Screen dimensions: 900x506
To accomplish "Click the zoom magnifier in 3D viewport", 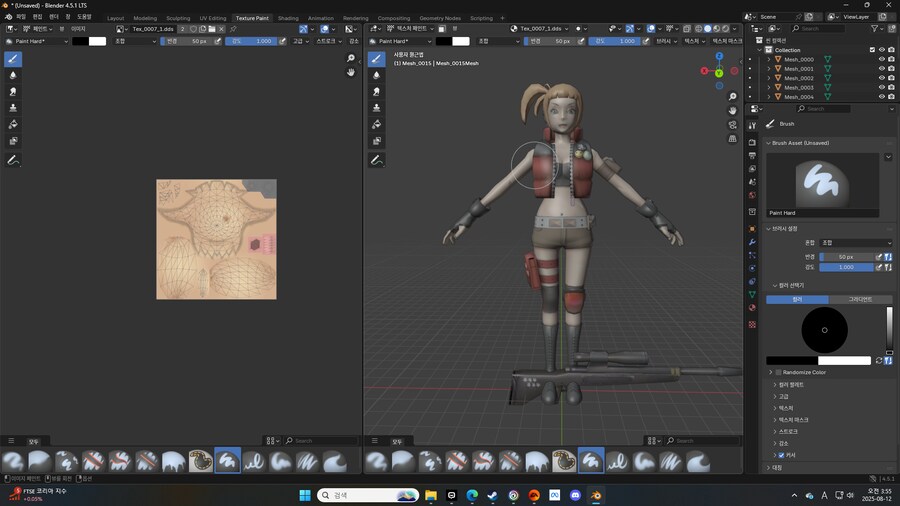I will pos(732,96).
